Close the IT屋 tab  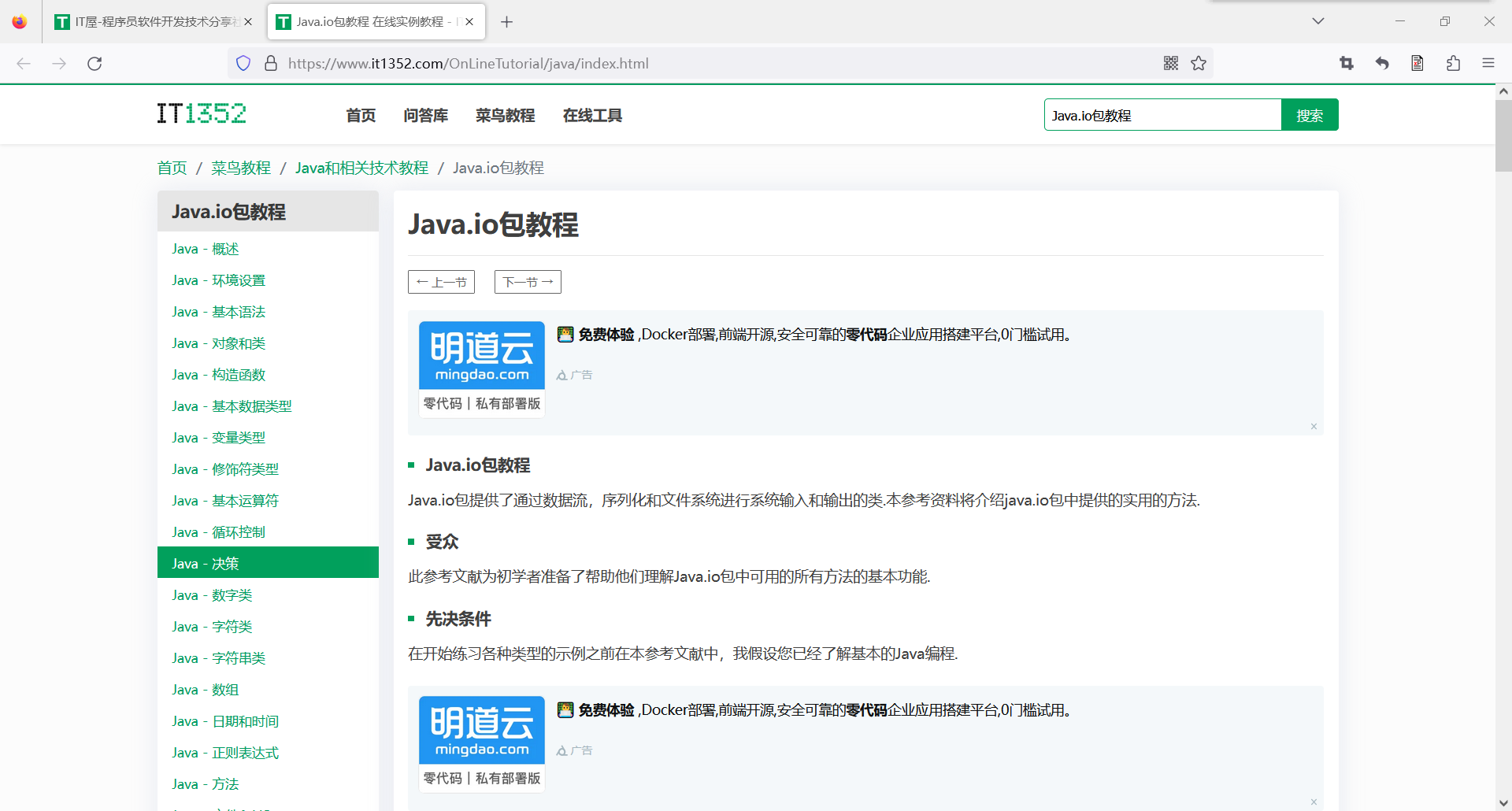click(248, 22)
